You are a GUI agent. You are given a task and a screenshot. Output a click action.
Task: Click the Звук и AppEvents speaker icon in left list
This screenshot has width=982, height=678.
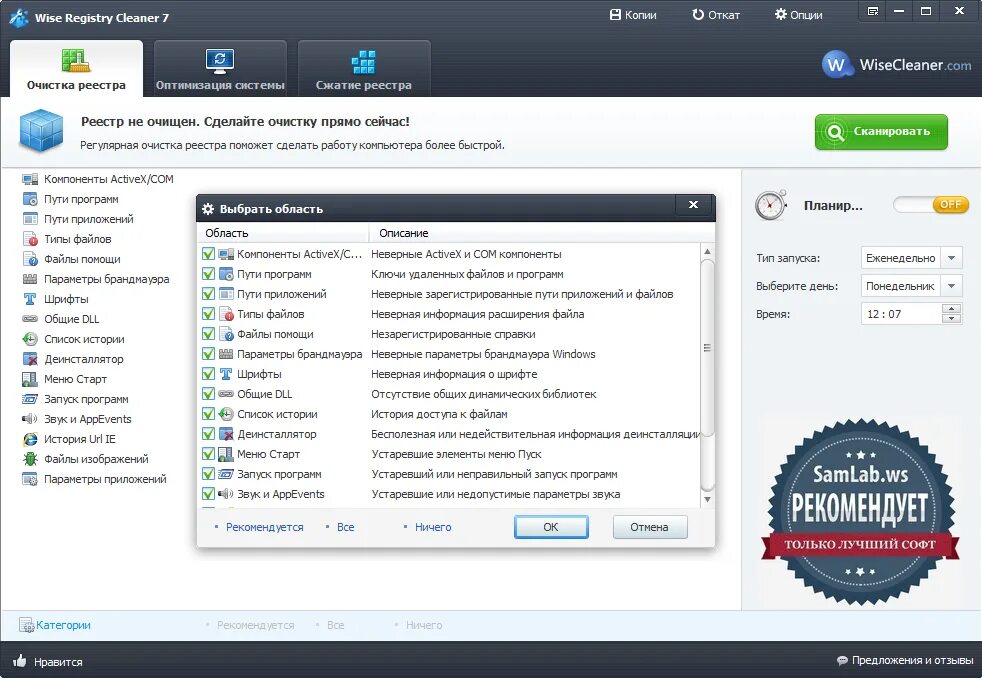point(30,419)
